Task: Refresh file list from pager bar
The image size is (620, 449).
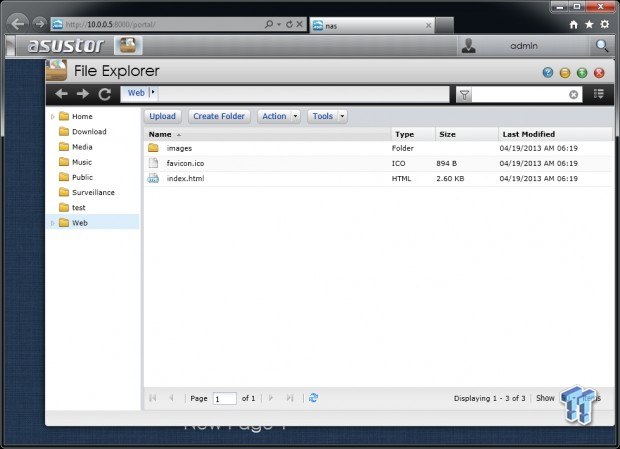Action: point(313,398)
